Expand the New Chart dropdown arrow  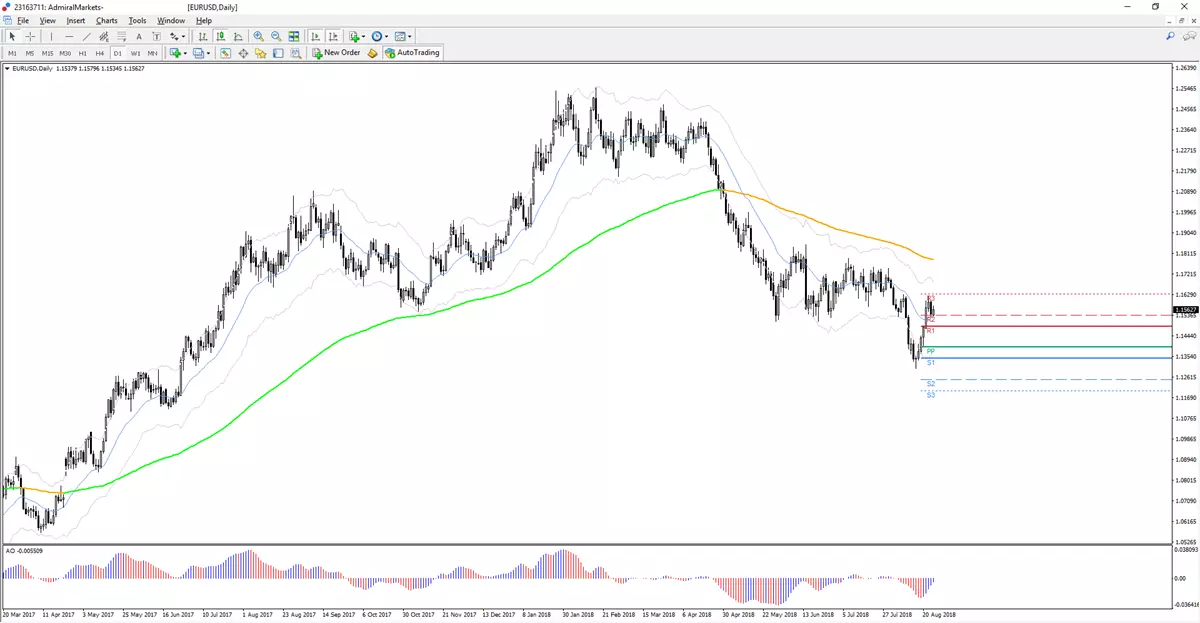point(185,53)
